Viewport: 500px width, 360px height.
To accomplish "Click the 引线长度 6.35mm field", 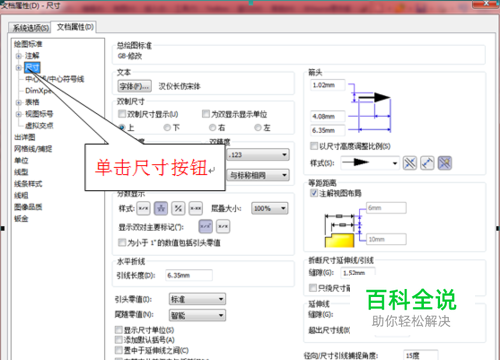I will coord(189,275).
